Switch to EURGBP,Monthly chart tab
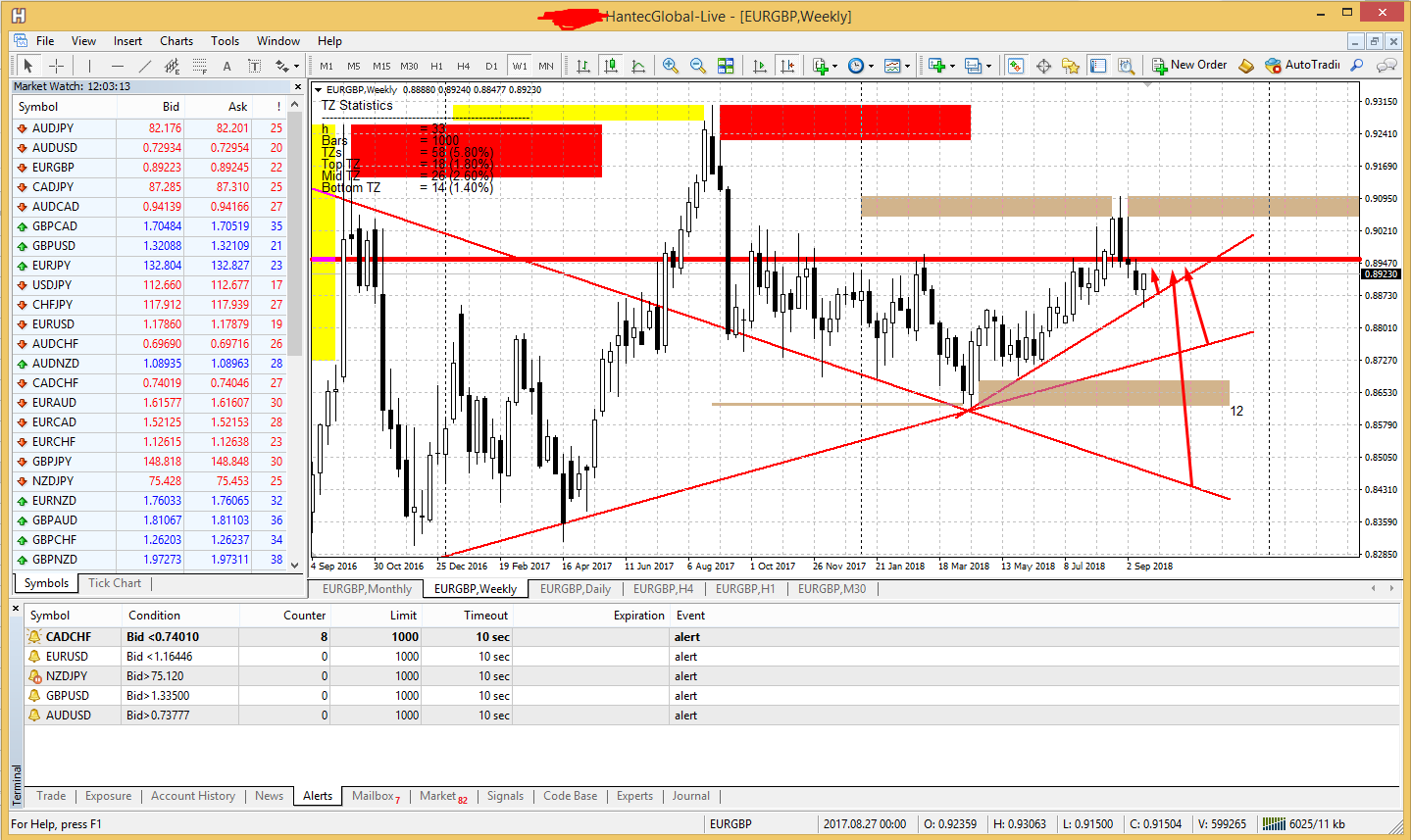Viewport: 1411px width, 840px height. (367, 589)
